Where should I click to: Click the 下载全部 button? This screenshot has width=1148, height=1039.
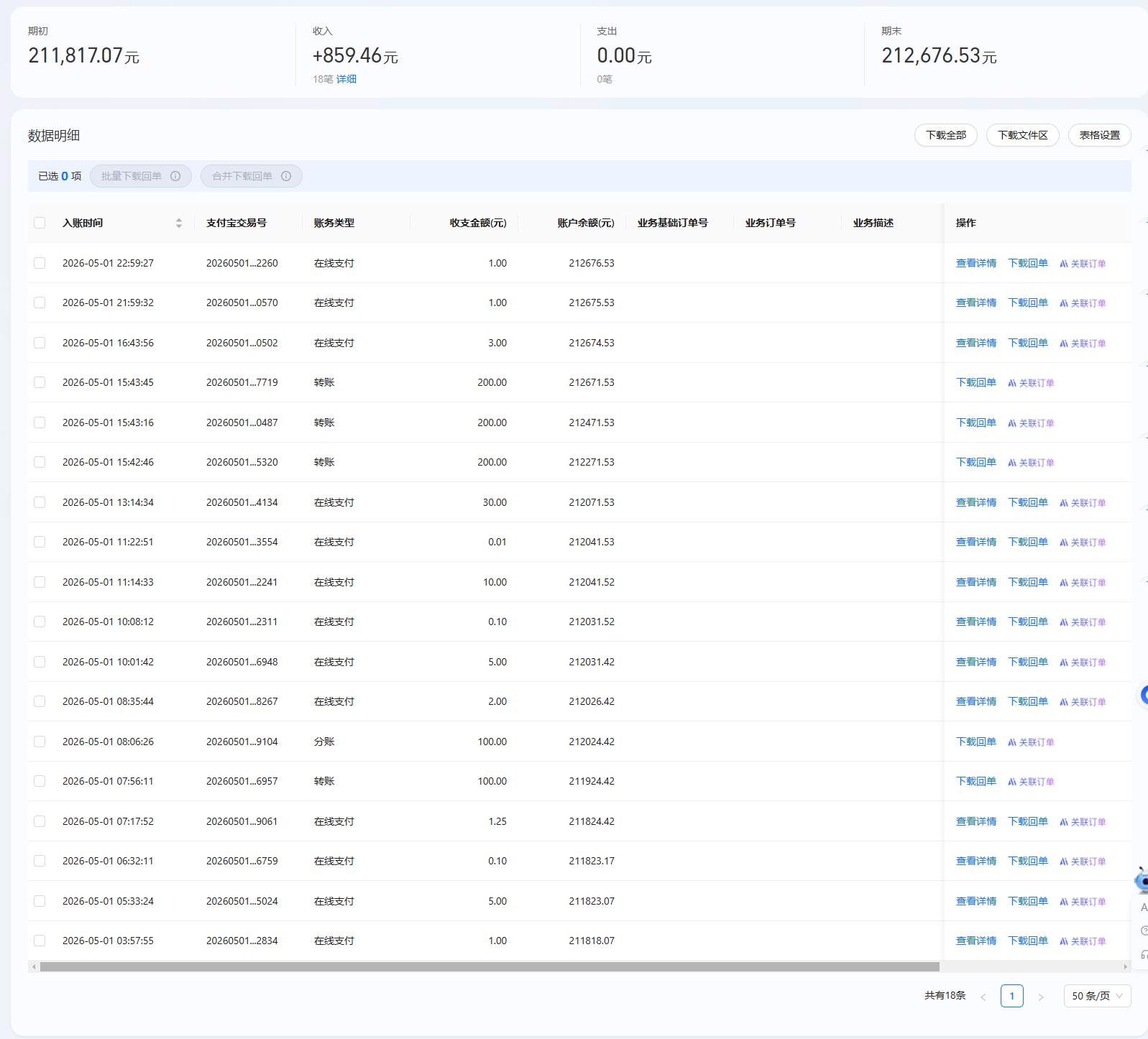(x=946, y=135)
